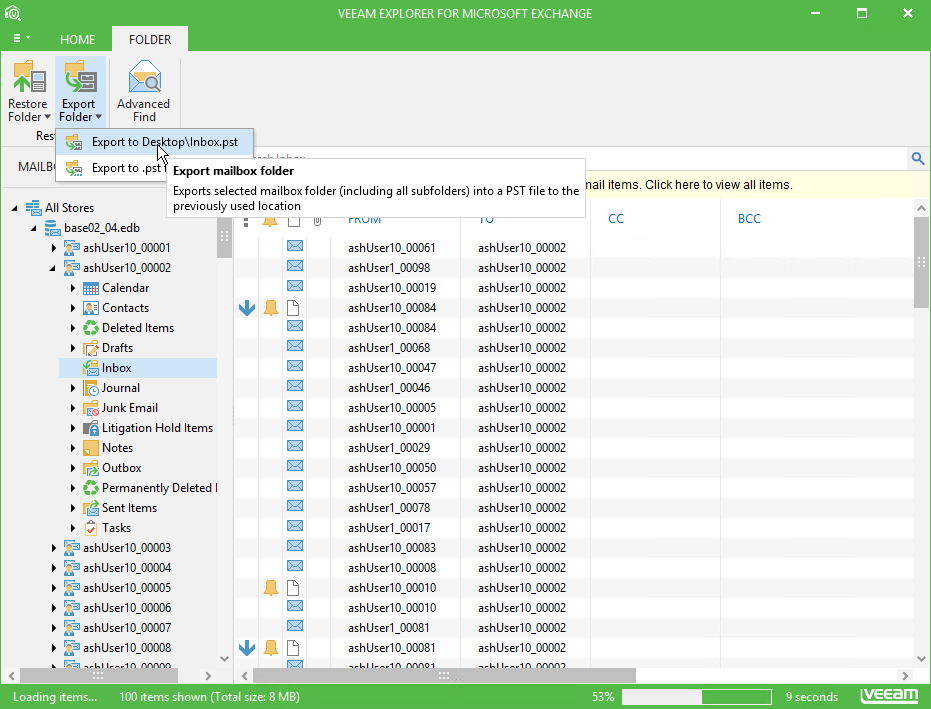
Task: Click the ashUser10_00083 sender cell
Action: point(392,548)
